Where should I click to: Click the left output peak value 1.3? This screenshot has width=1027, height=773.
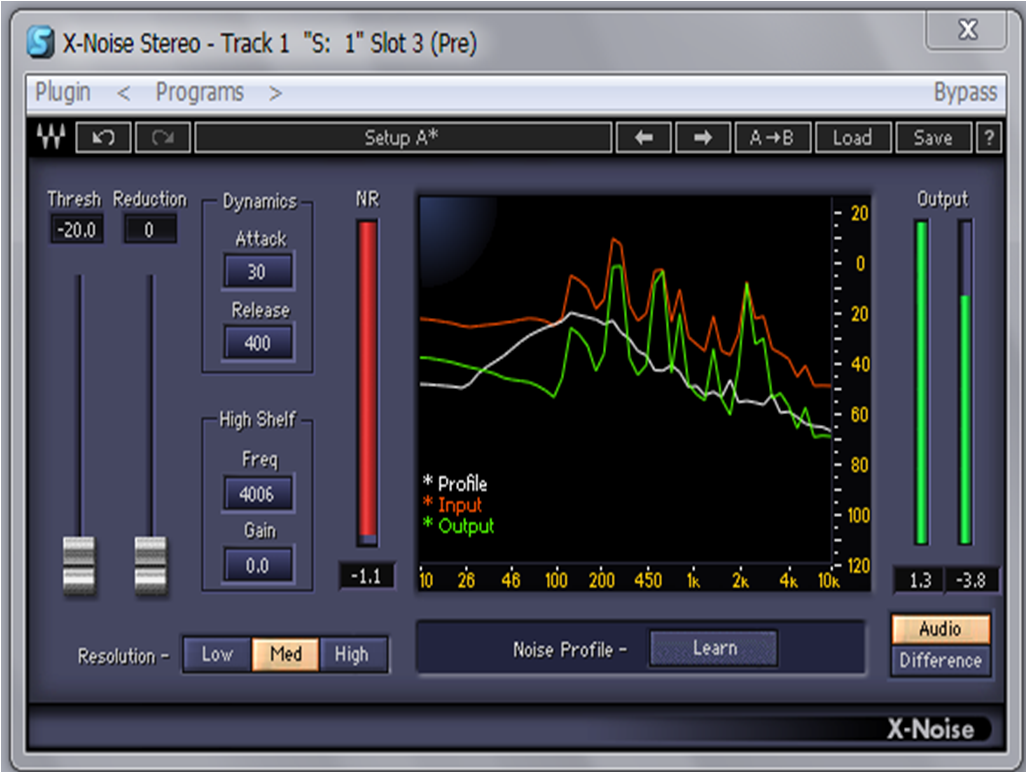point(920,580)
